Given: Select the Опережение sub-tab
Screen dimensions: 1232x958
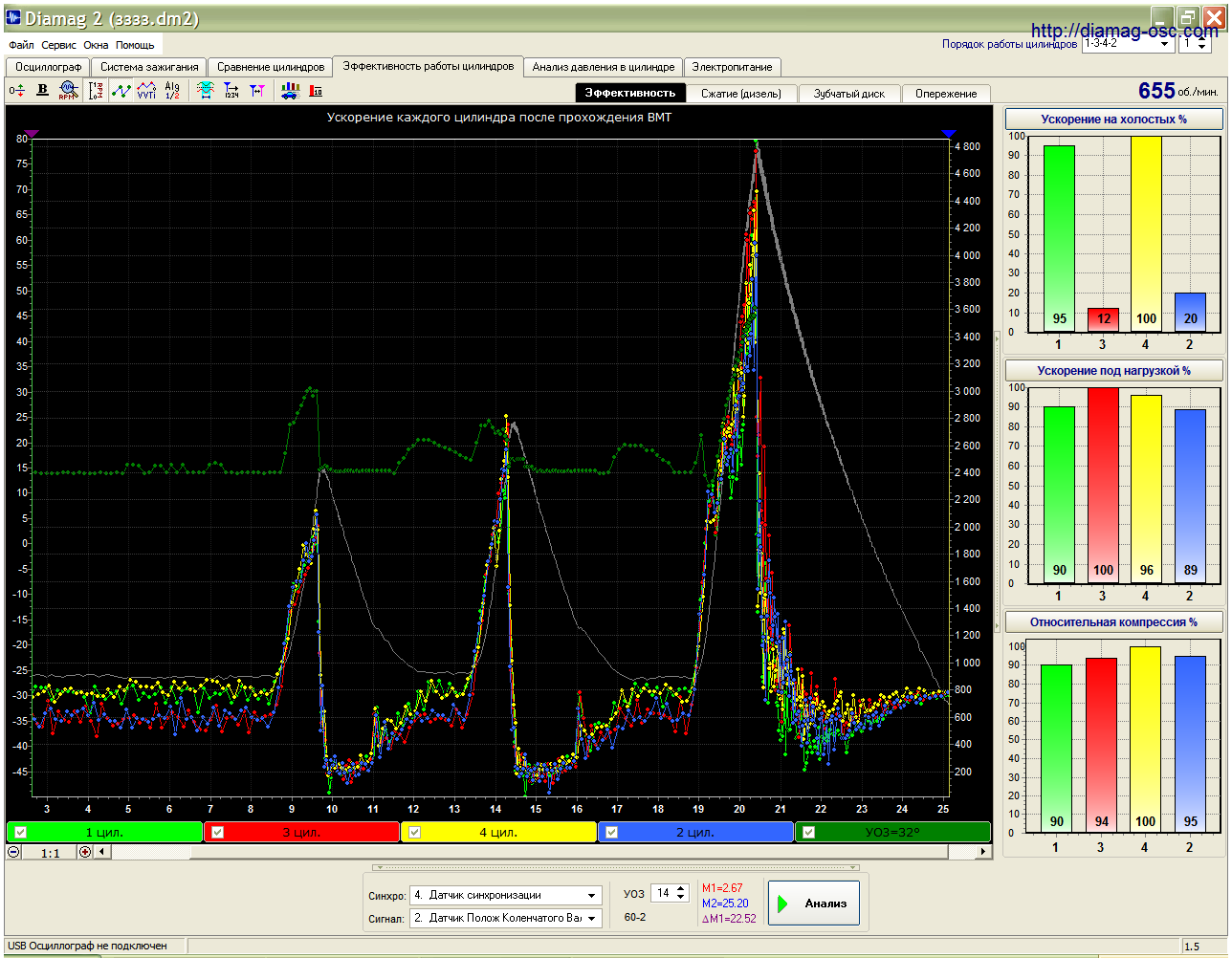Looking at the screenshot, I should click(946, 94).
